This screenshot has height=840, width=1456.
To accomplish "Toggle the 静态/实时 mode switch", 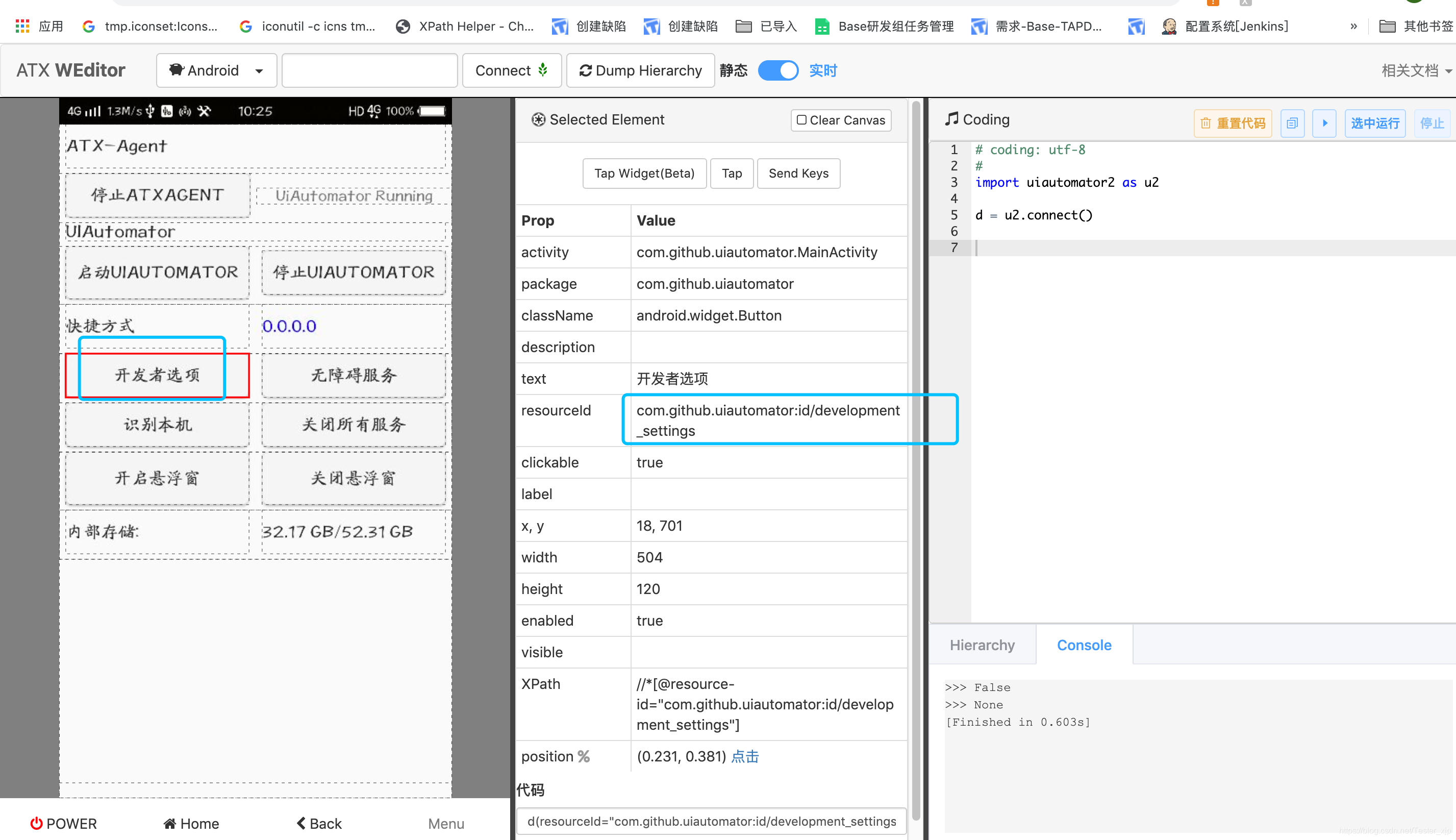I will tap(777, 70).
